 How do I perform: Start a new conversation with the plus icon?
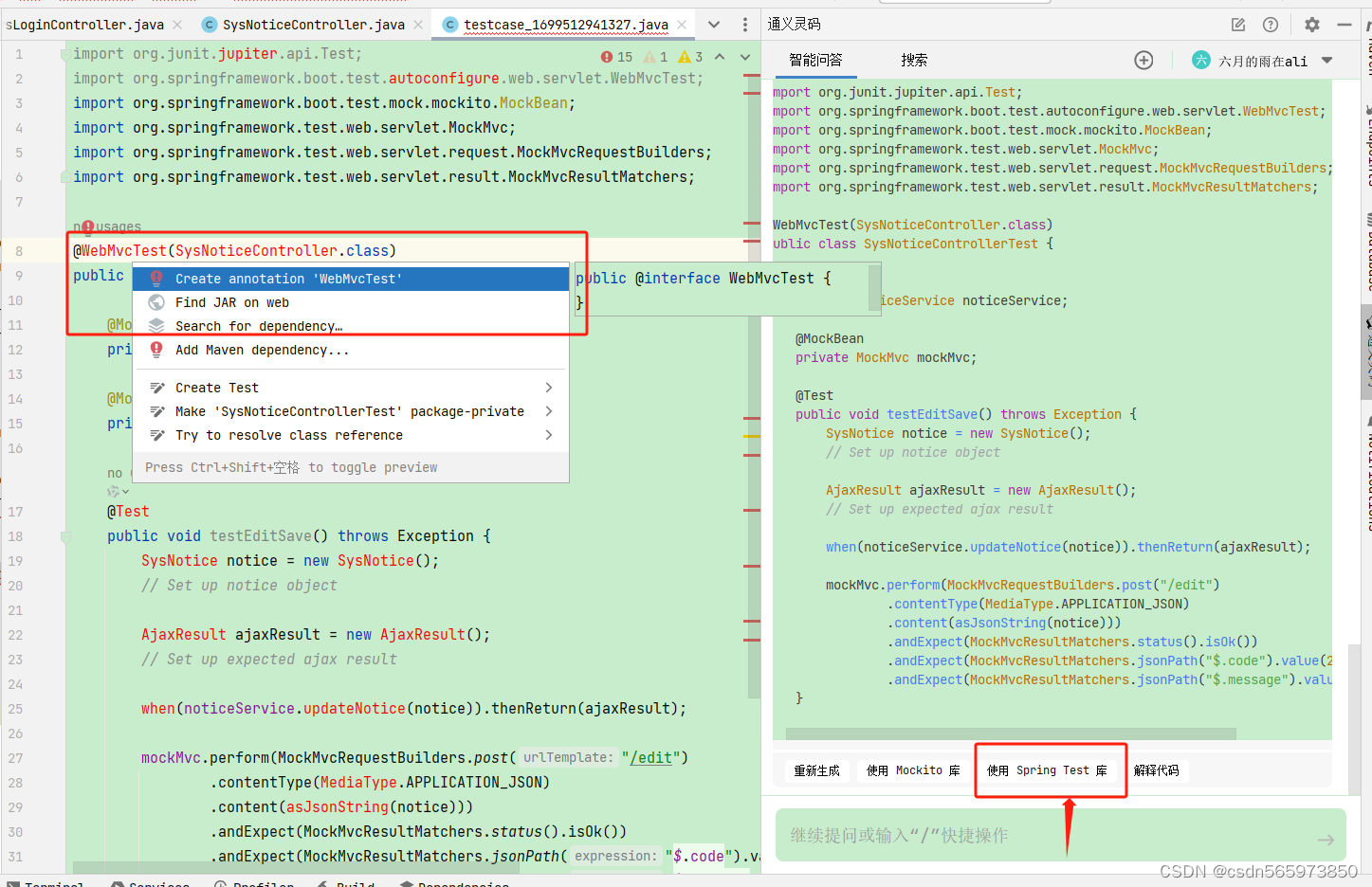[1143, 61]
